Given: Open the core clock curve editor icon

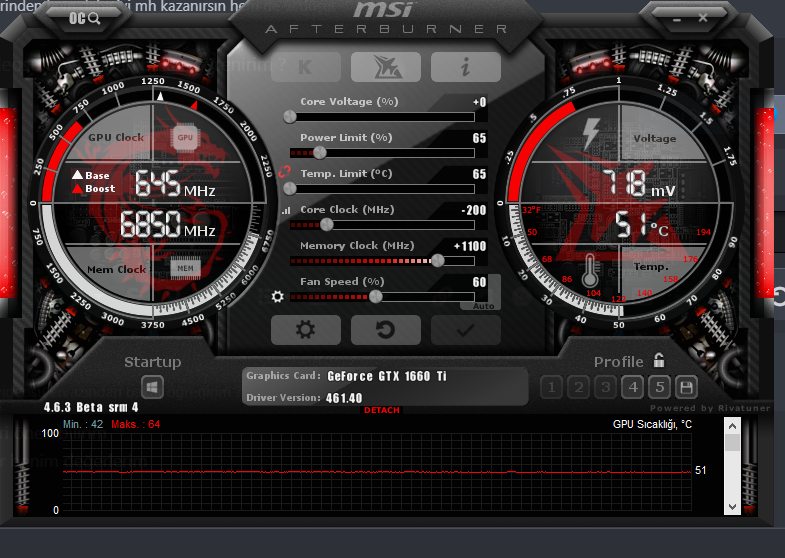Looking at the screenshot, I should point(286,211).
